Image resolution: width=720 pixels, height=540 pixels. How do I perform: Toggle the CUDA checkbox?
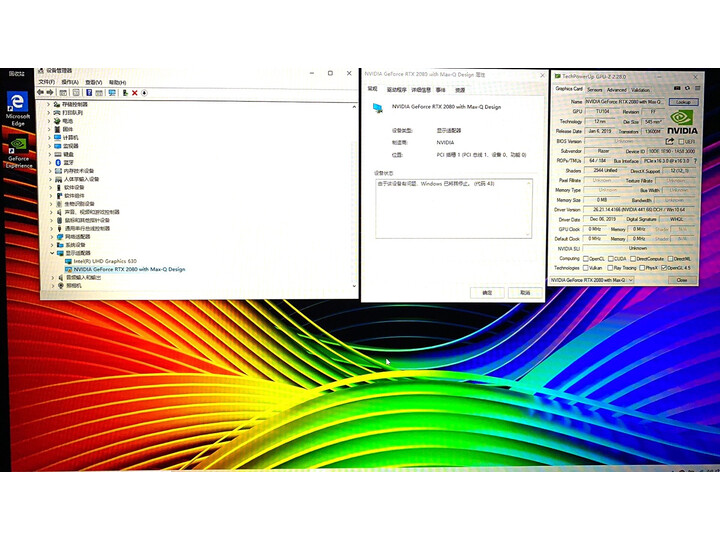(x=611, y=259)
